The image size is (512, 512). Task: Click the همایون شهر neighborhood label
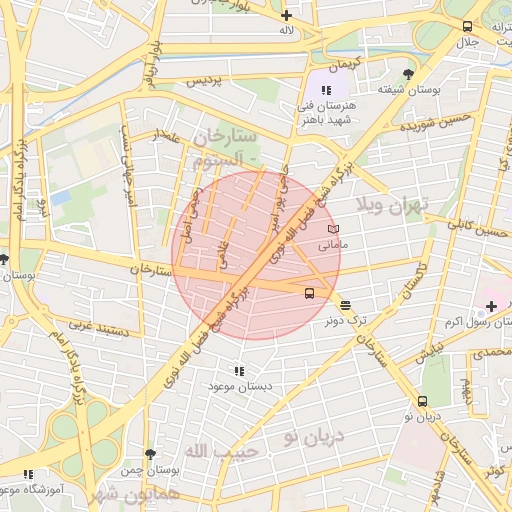point(135,497)
